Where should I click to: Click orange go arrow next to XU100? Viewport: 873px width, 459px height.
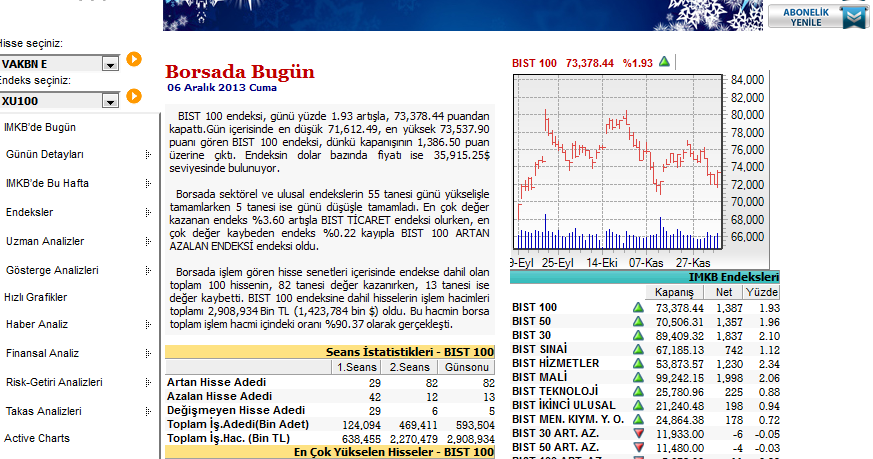click(x=134, y=96)
